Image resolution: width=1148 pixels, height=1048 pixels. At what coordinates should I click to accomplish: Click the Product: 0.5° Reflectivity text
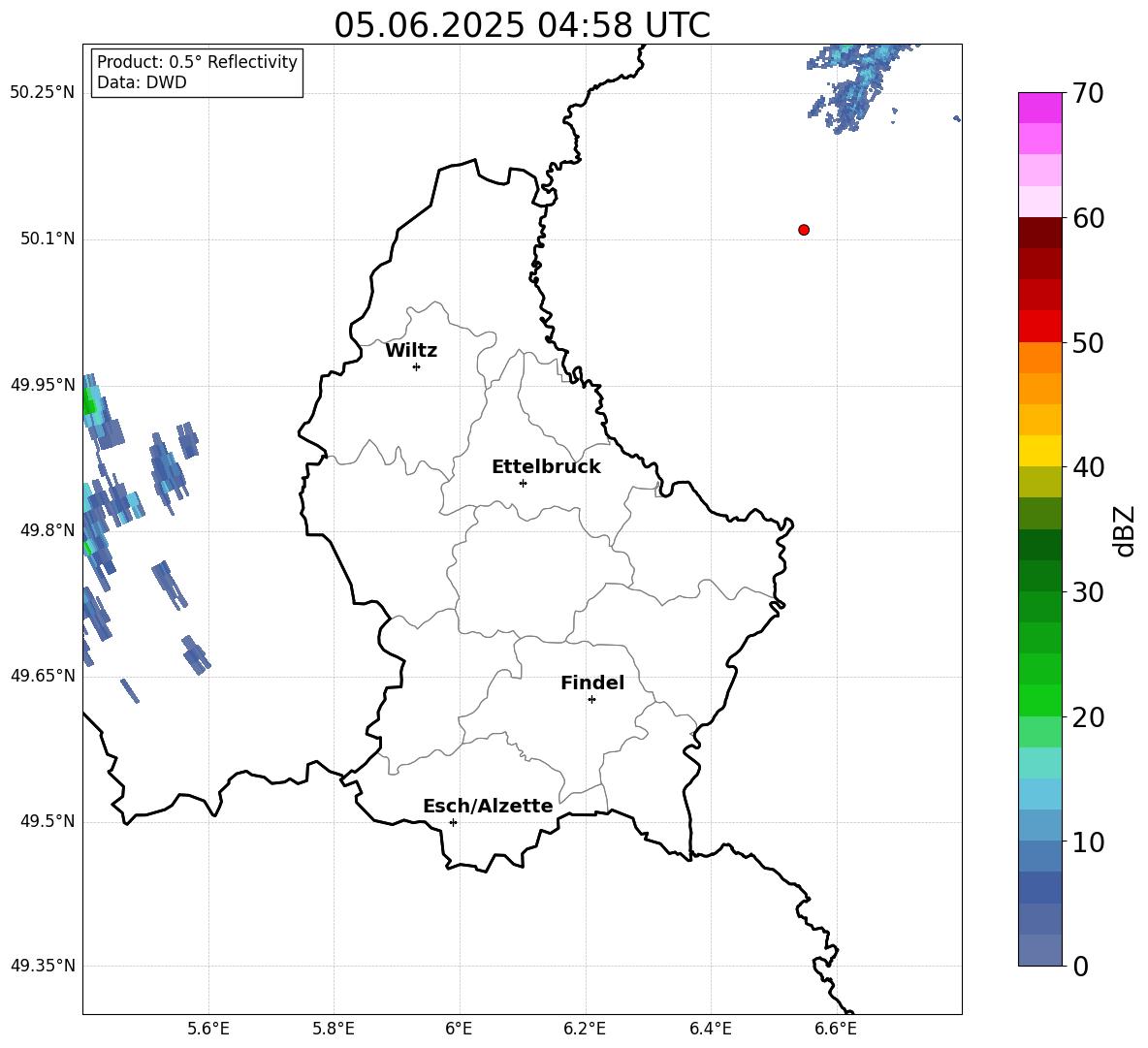pos(197,62)
